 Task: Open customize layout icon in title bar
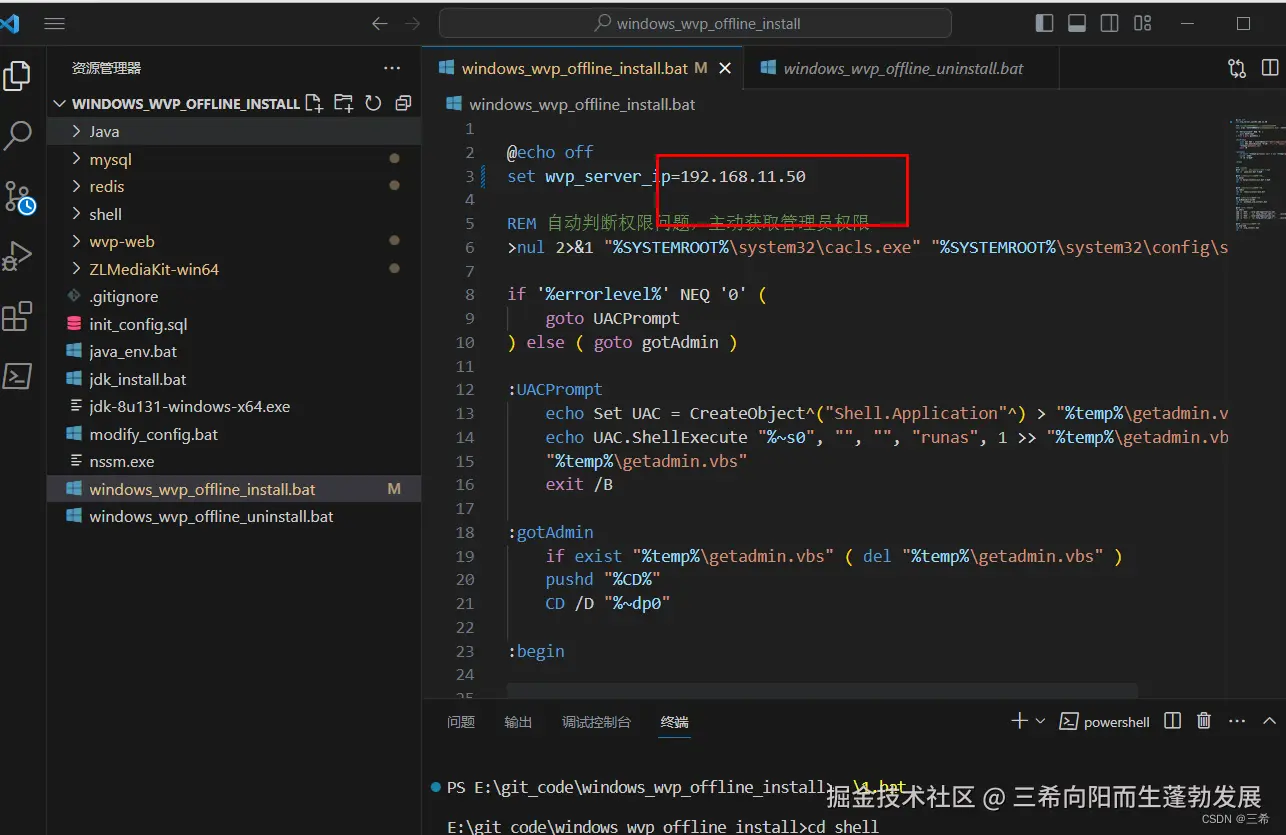click(1143, 23)
